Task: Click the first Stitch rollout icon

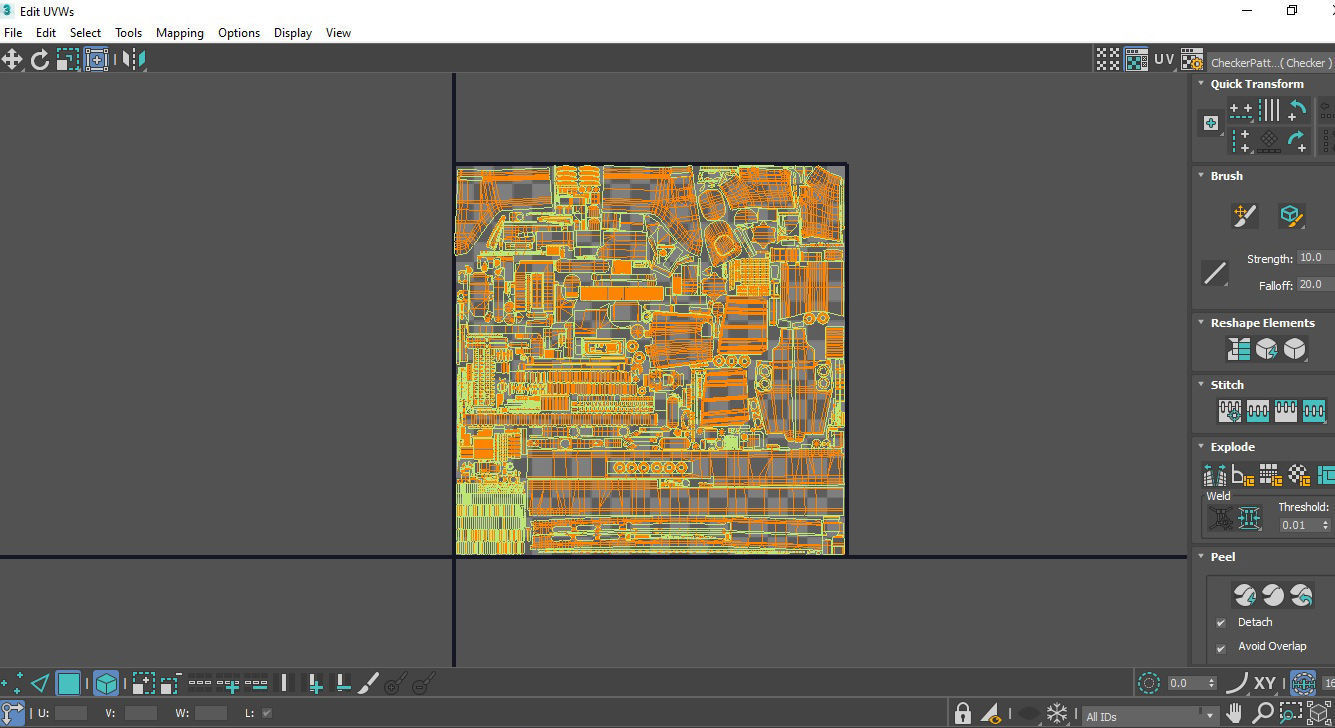Action: (x=1229, y=411)
